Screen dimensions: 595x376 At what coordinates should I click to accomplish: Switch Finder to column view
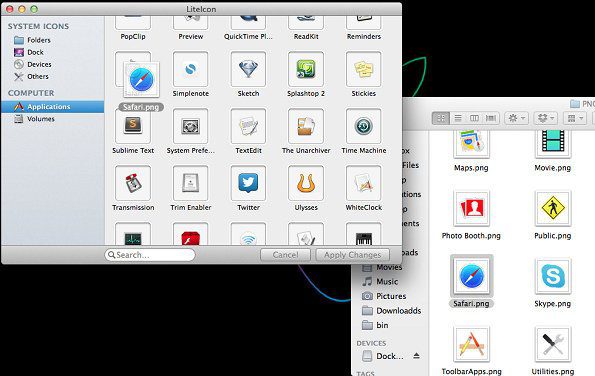474,118
